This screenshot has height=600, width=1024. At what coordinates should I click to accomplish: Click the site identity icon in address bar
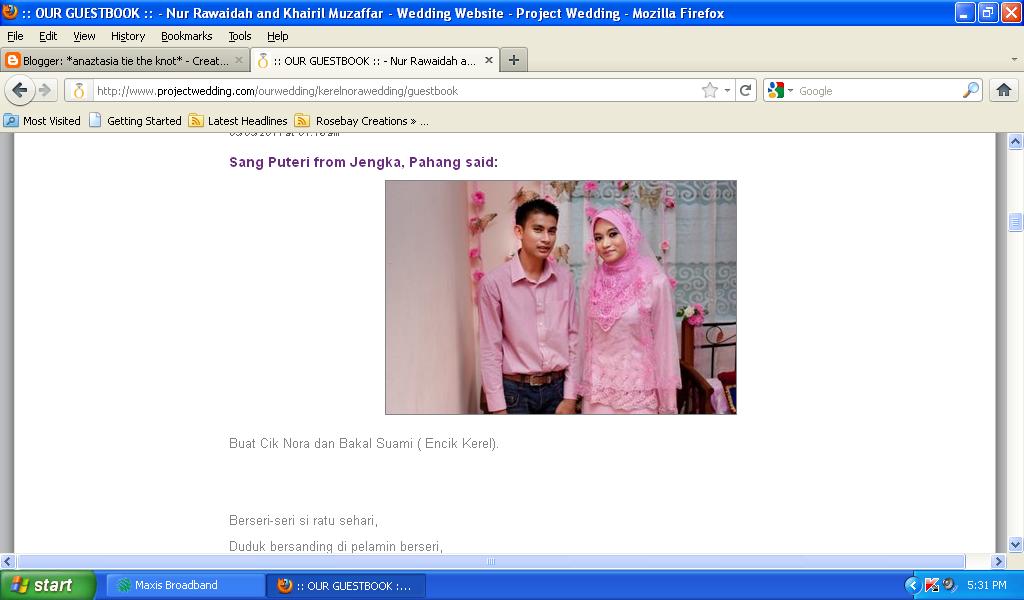pos(79,90)
